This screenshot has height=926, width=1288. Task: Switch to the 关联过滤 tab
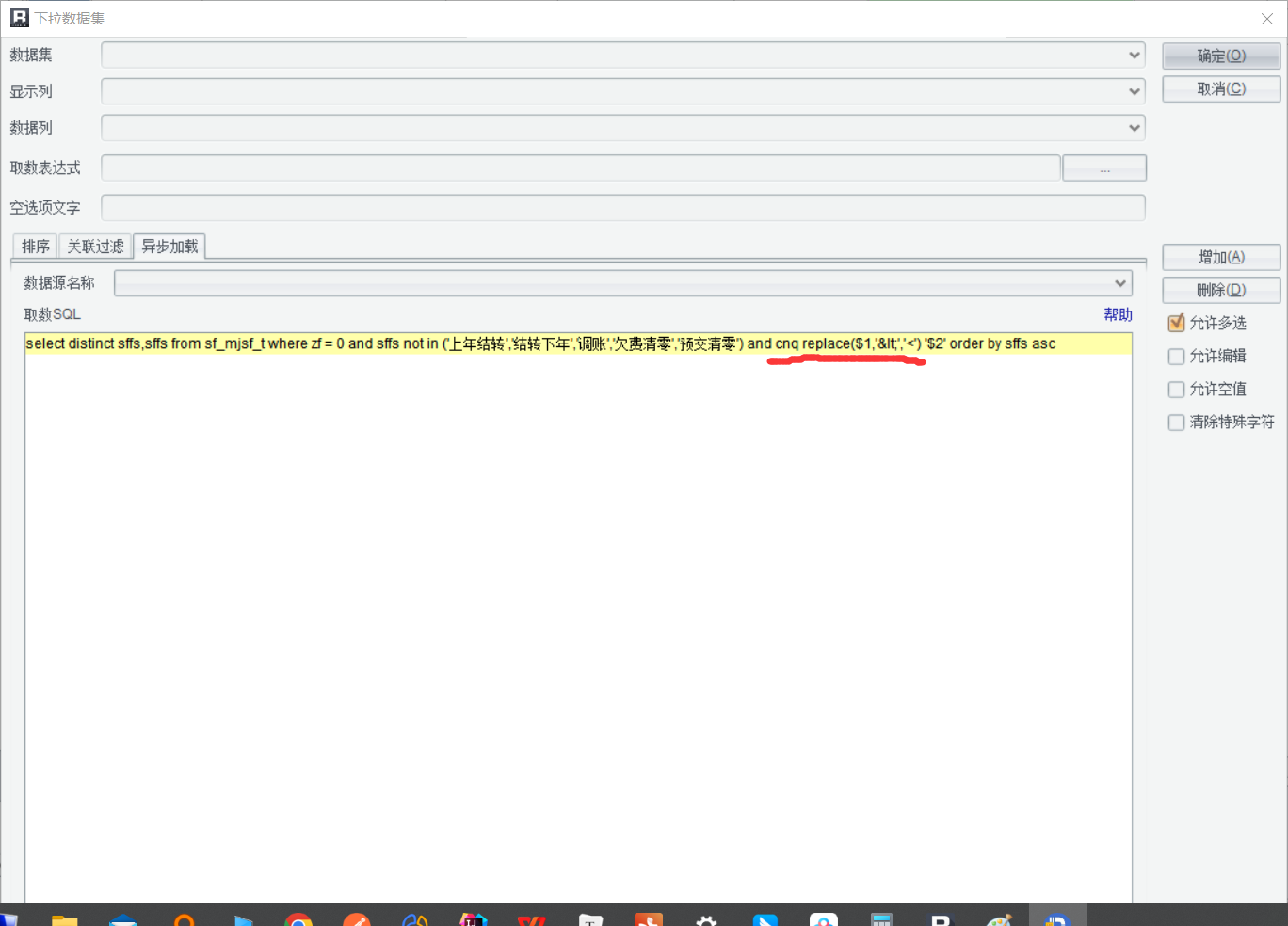point(95,247)
